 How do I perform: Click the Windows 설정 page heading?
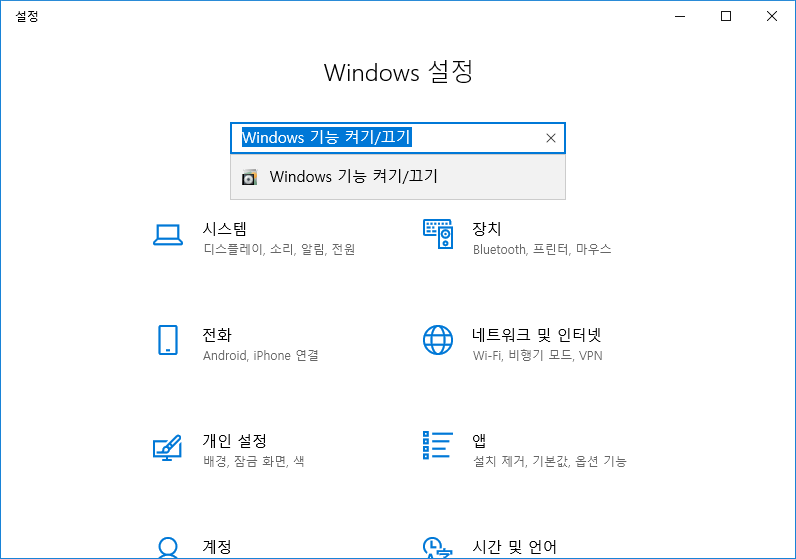pos(399,72)
